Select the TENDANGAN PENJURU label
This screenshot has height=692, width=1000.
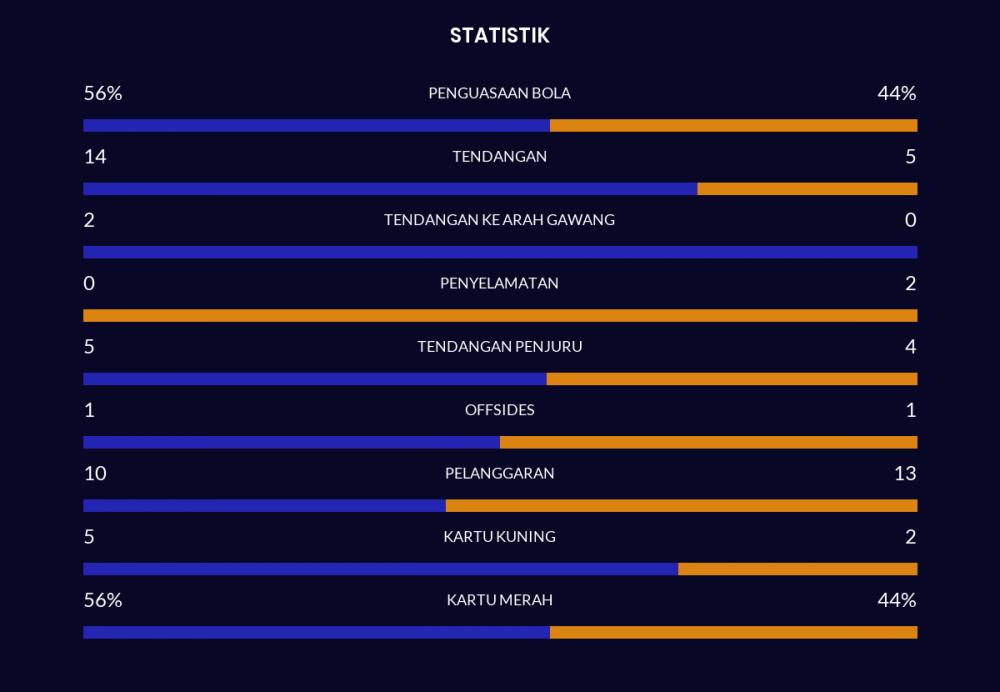(x=499, y=346)
